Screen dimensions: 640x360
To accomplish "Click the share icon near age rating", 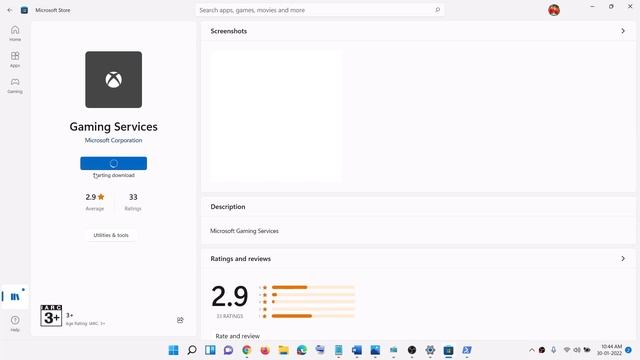I will click(x=180, y=320).
